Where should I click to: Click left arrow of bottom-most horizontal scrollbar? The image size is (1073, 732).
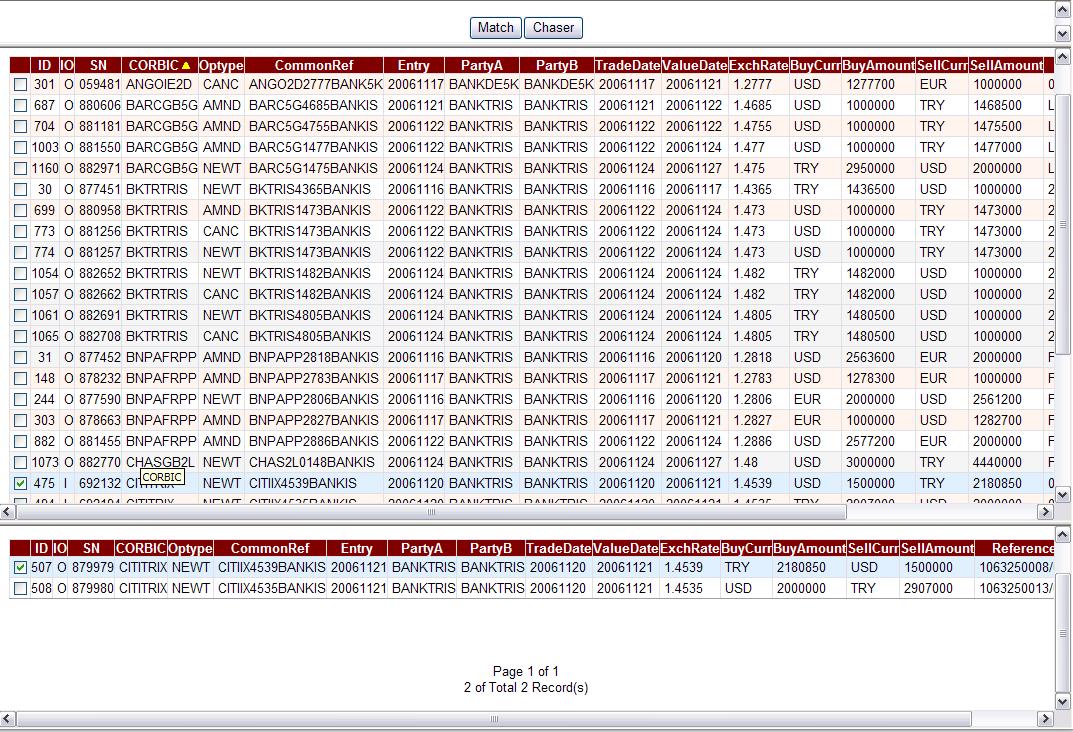tap(8, 720)
